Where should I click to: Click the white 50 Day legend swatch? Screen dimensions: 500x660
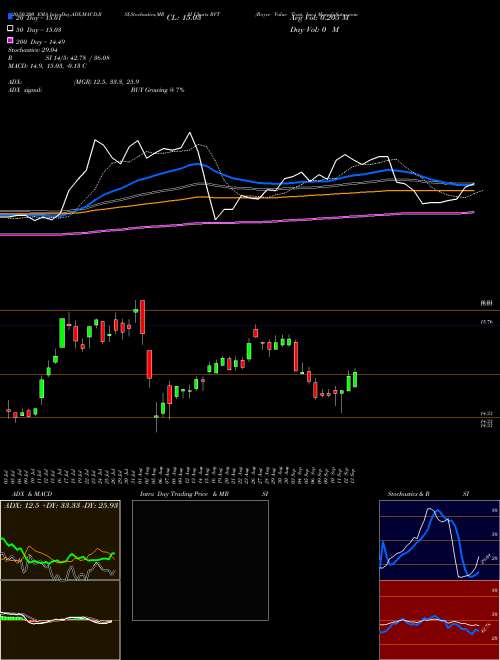click(11, 29)
